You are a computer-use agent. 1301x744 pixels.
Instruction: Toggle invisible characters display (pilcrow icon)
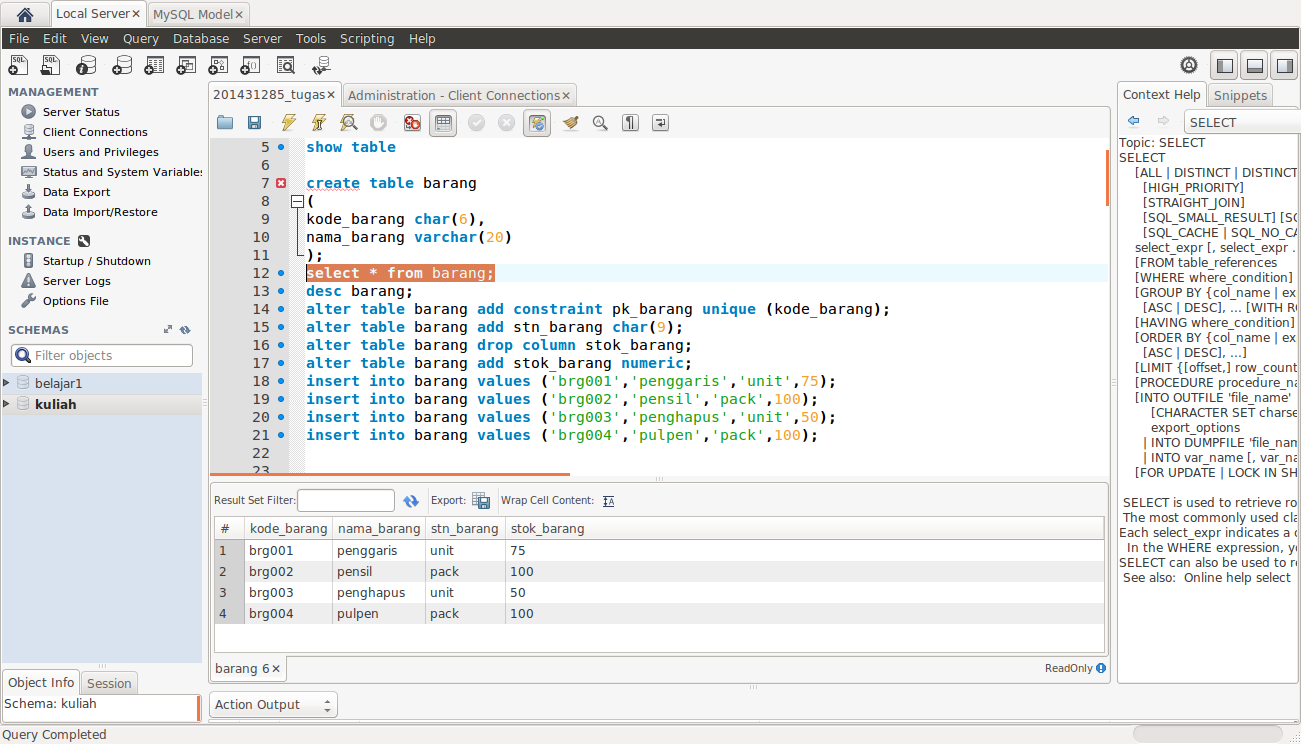point(630,123)
